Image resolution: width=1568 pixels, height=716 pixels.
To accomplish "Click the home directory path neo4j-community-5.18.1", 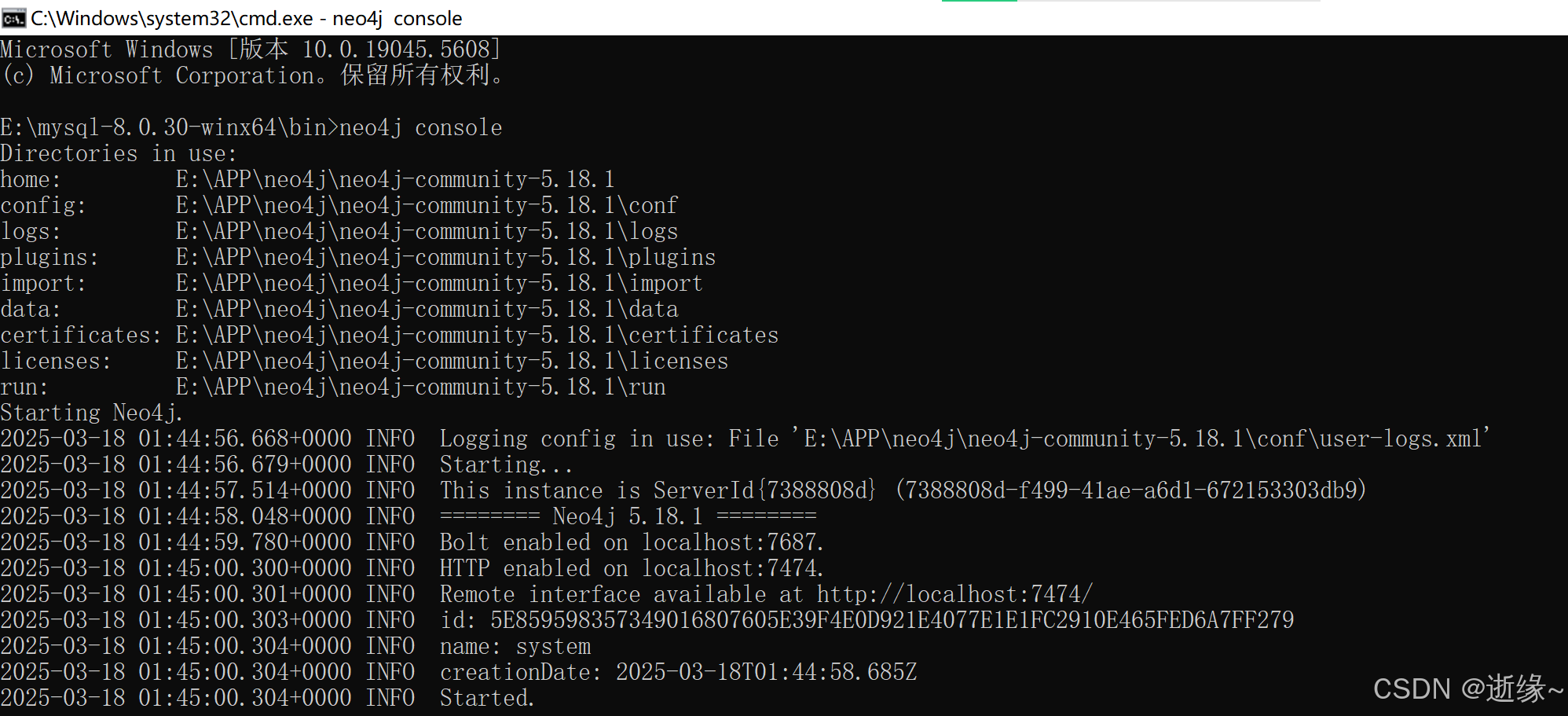I will pyautogui.click(x=395, y=179).
